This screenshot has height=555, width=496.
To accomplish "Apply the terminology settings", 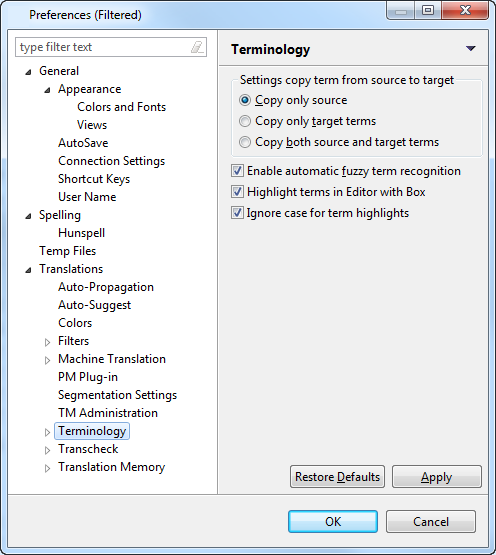I will [437, 477].
